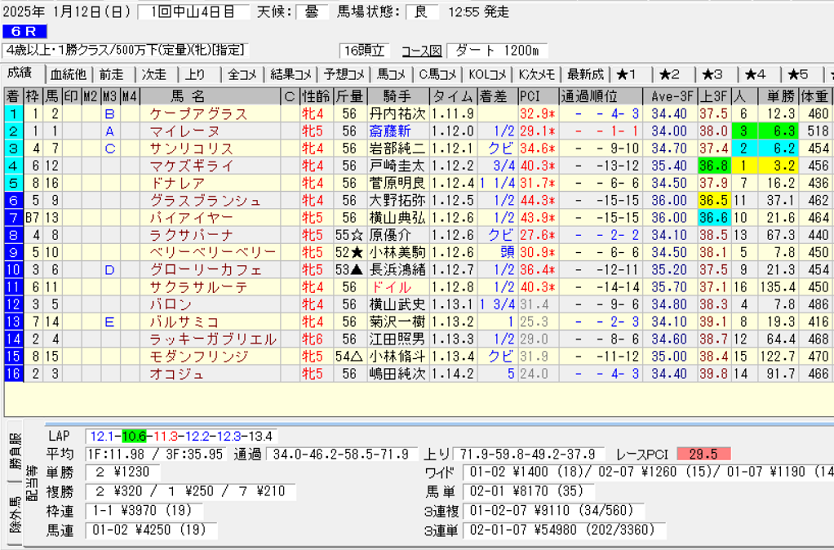Sort by the PCI column header
This screenshot has height=550, width=834.
(530, 97)
